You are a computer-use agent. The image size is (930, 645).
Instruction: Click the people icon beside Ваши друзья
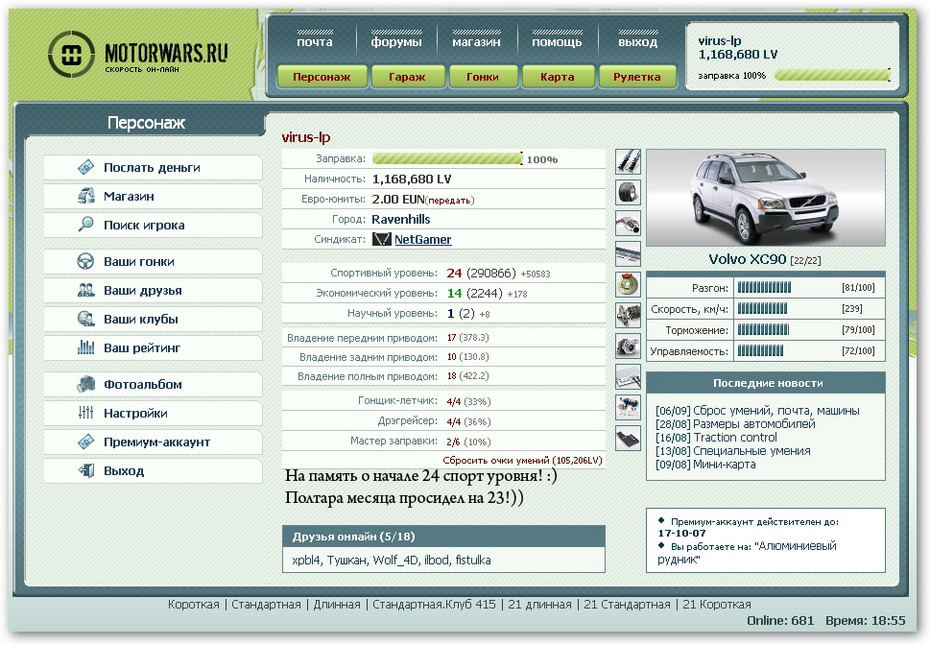click(x=86, y=290)
